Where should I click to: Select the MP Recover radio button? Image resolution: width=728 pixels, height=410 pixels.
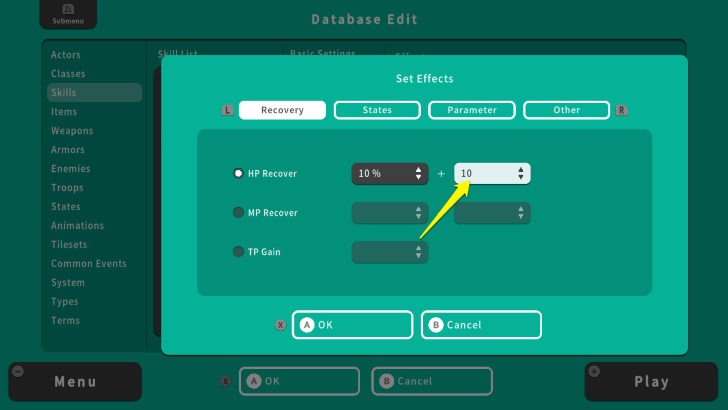[238, 213]
